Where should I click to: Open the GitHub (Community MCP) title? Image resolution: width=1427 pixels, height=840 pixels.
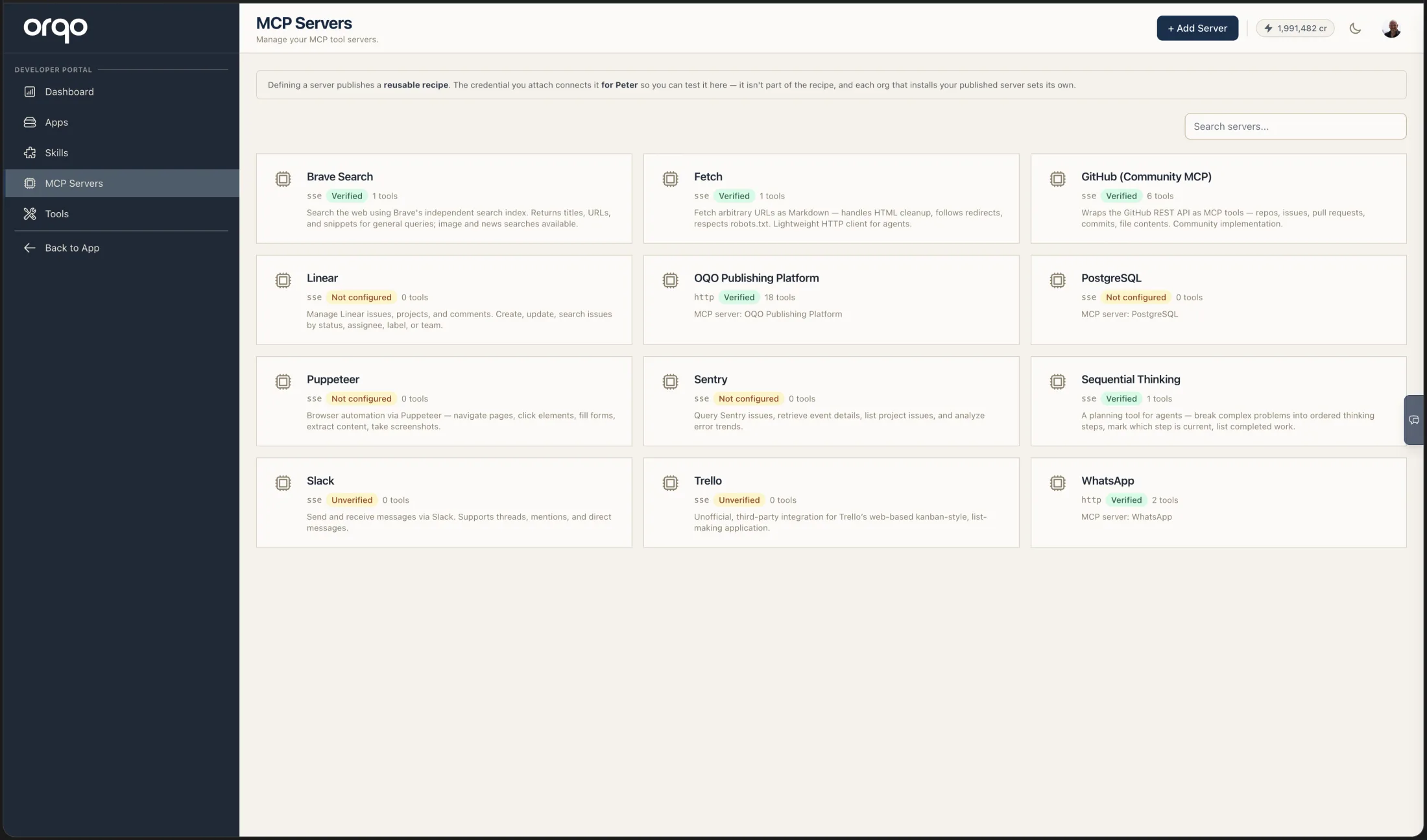pos(1146,176)
